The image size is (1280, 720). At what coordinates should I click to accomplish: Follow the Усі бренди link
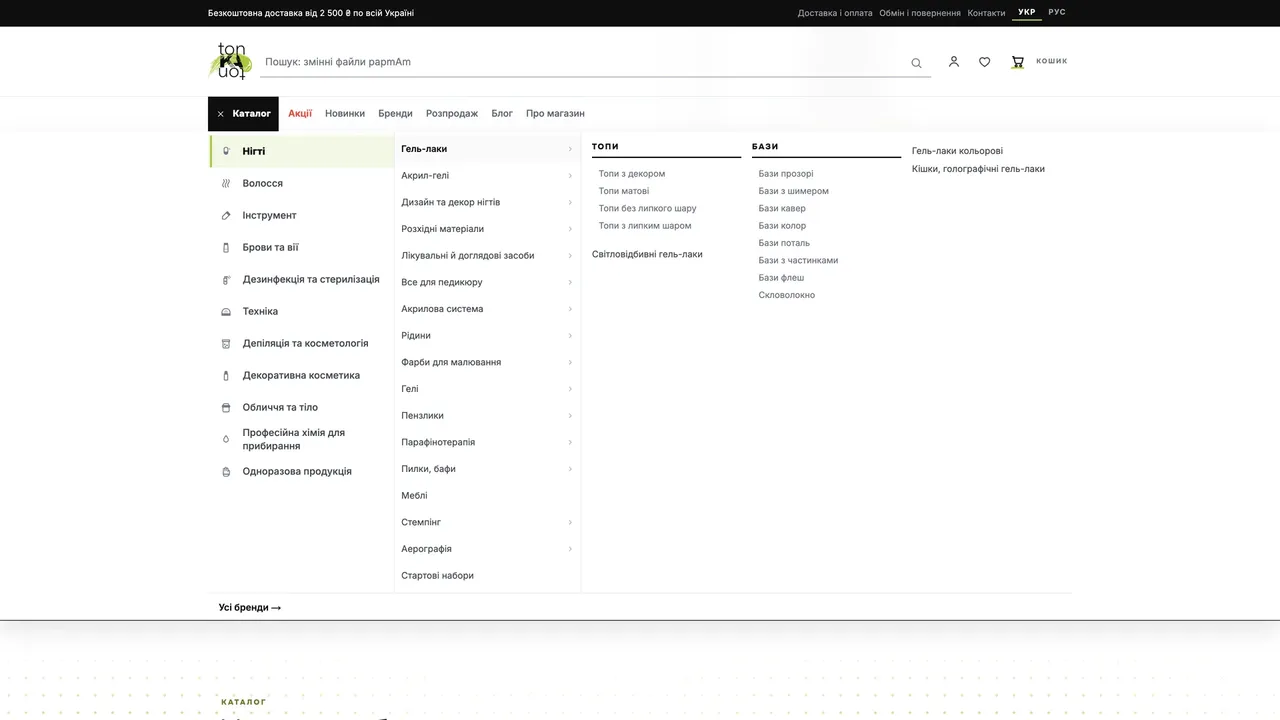pos(250,607)
